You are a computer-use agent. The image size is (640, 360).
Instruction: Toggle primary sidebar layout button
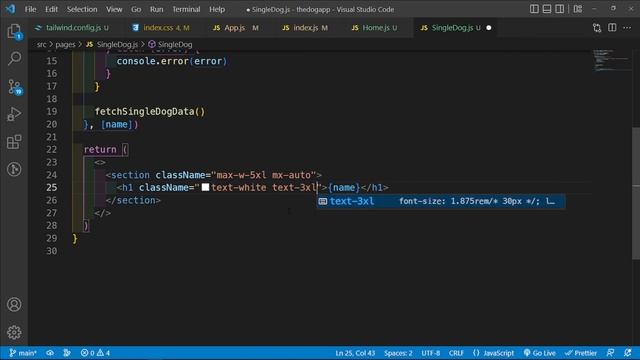(x=534, y=9)
